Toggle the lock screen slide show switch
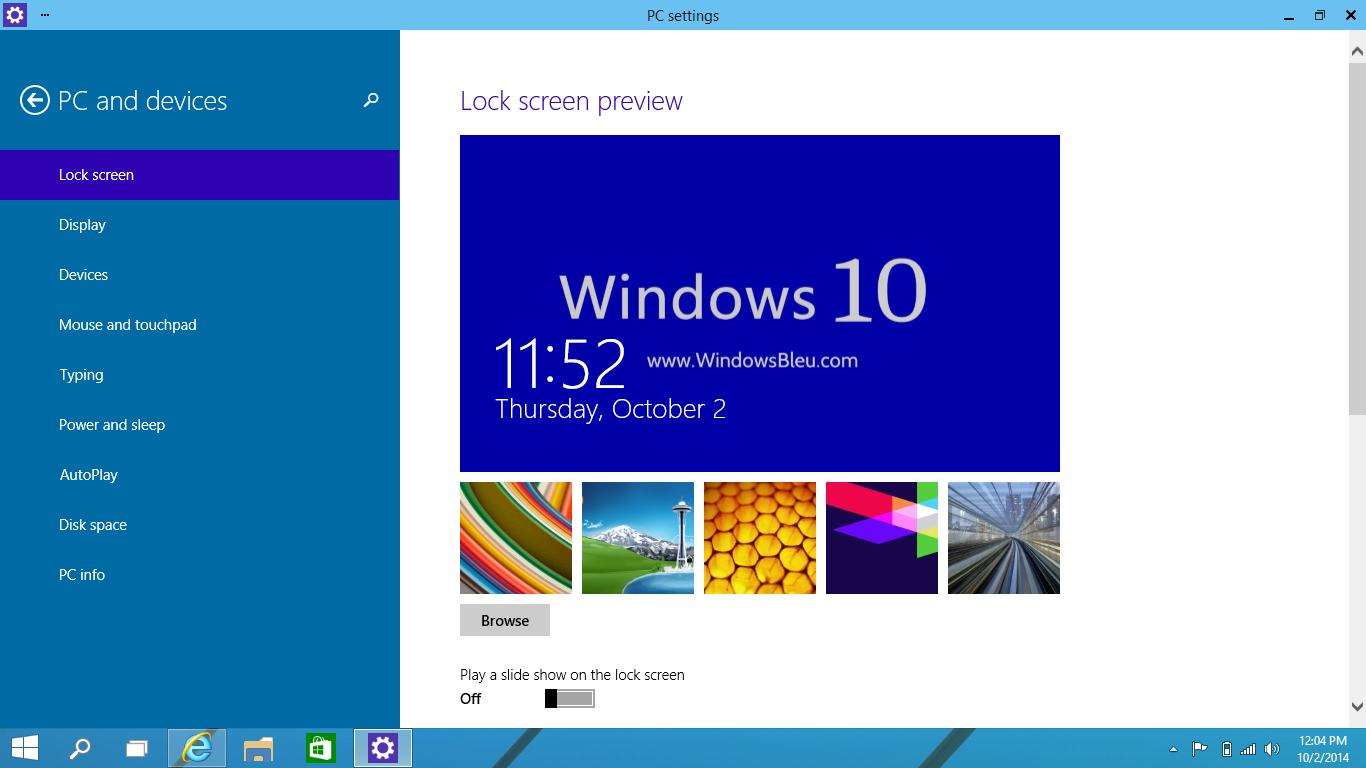 (568, 697)
